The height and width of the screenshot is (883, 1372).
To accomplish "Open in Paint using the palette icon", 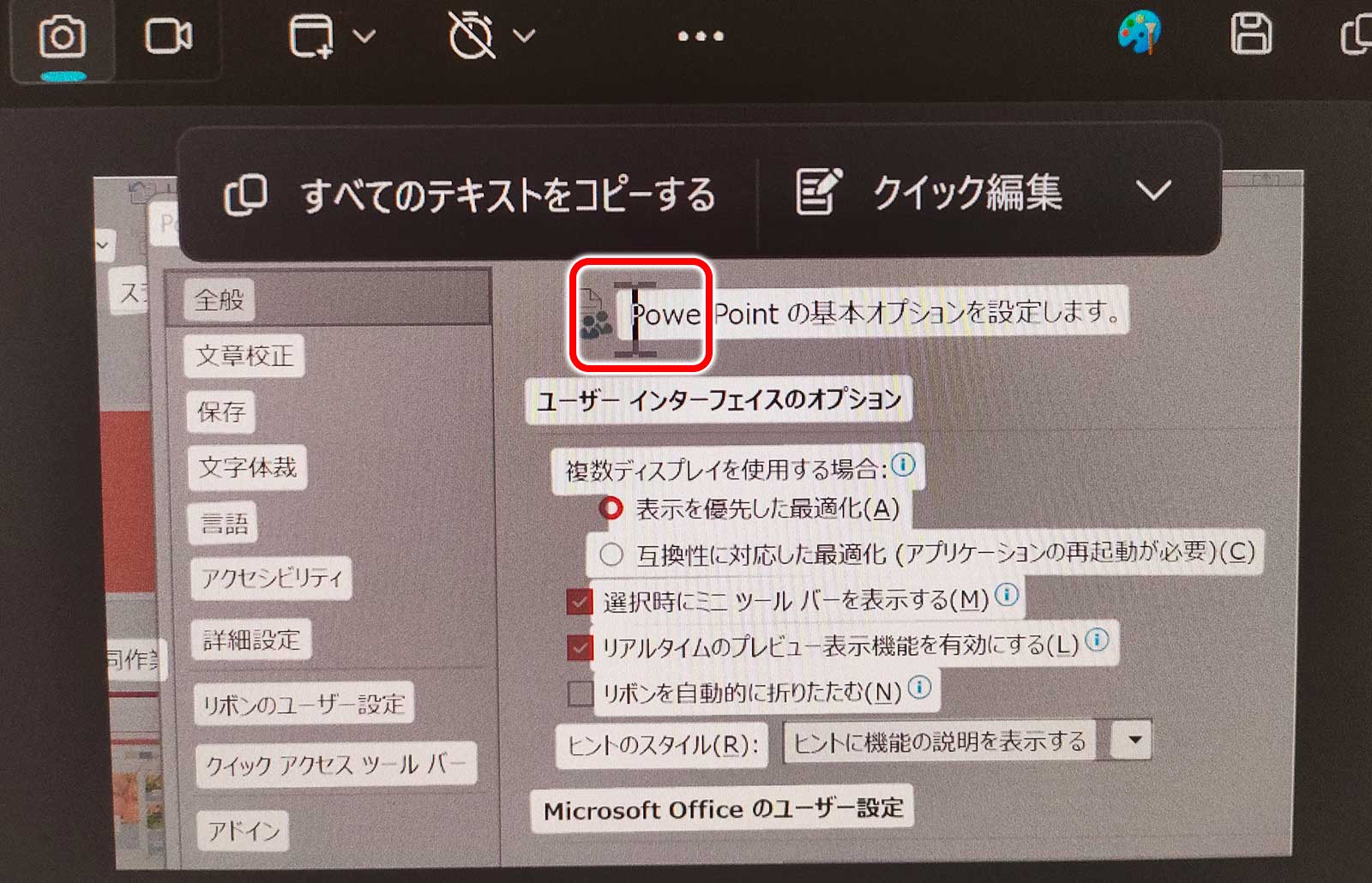I will [x=1140, y=34].
